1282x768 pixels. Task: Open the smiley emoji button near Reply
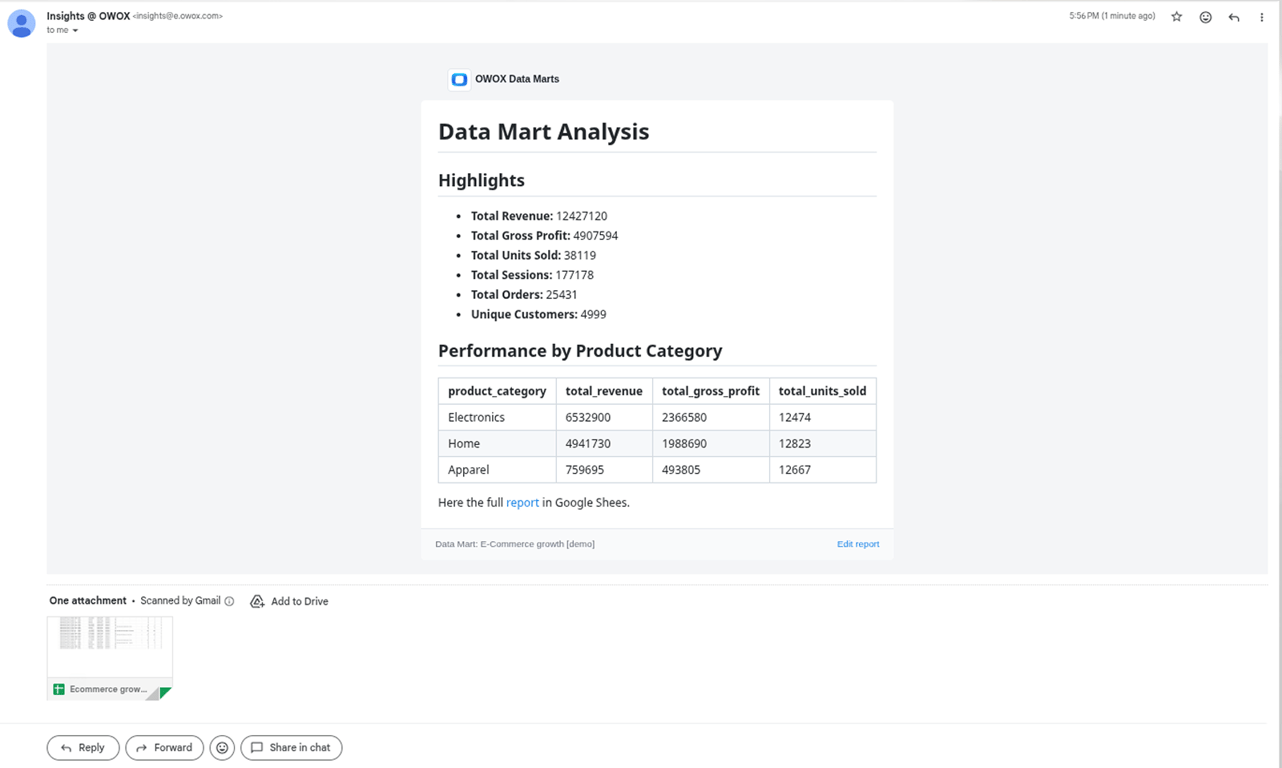pyautogui.click(x=222, y=747)
